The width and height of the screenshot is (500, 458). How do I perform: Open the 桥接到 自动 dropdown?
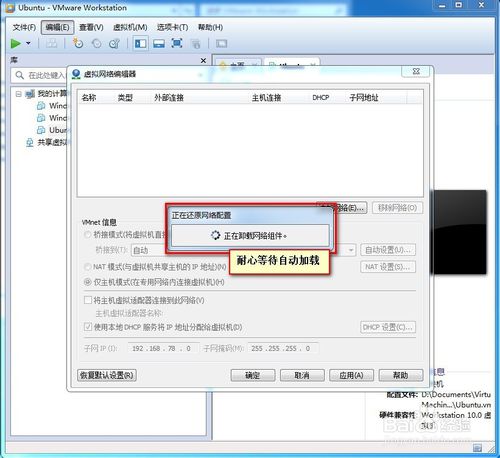[x=243, y=250]
